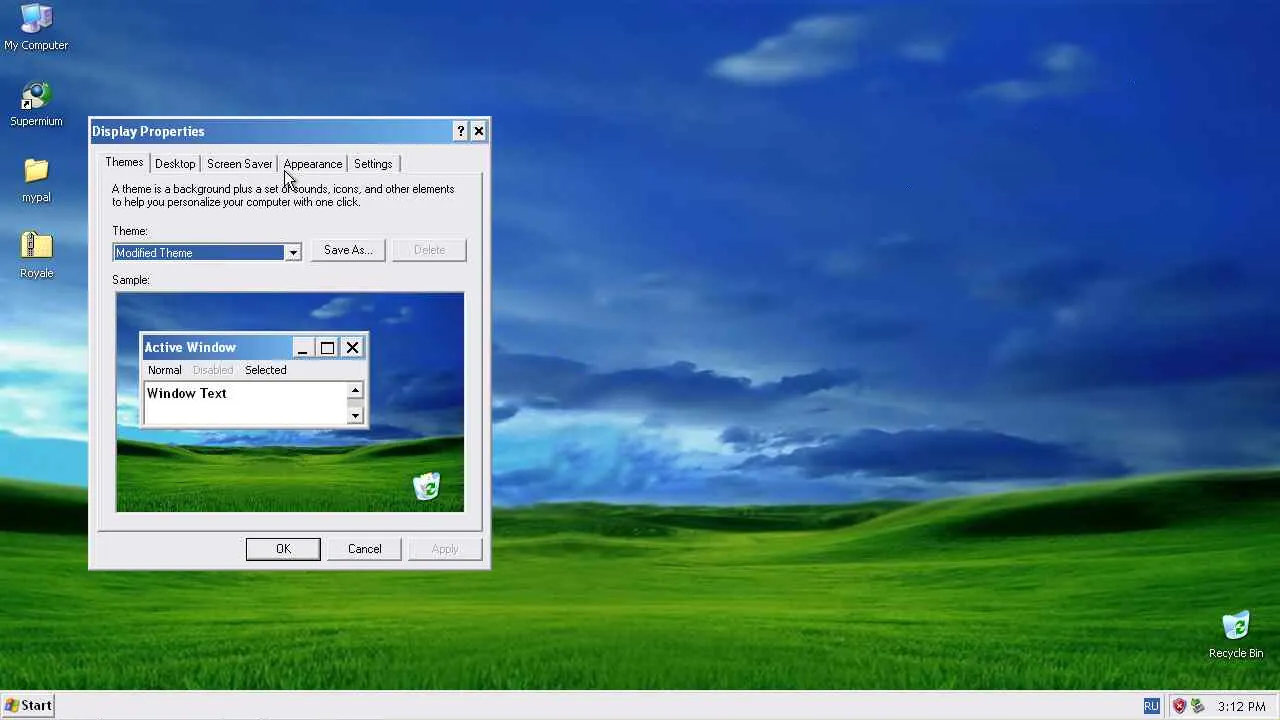
Task: Click the "Sample:" label
Action: 131,280
